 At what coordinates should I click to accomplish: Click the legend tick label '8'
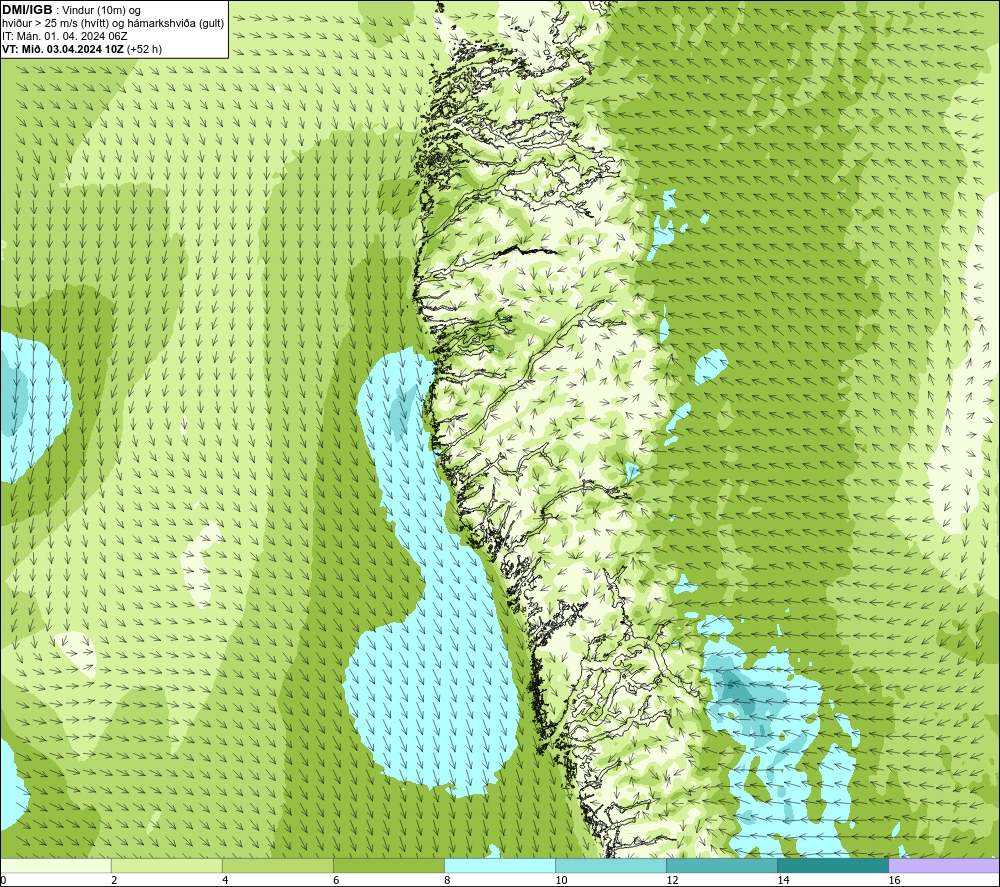tap(447, 880)
